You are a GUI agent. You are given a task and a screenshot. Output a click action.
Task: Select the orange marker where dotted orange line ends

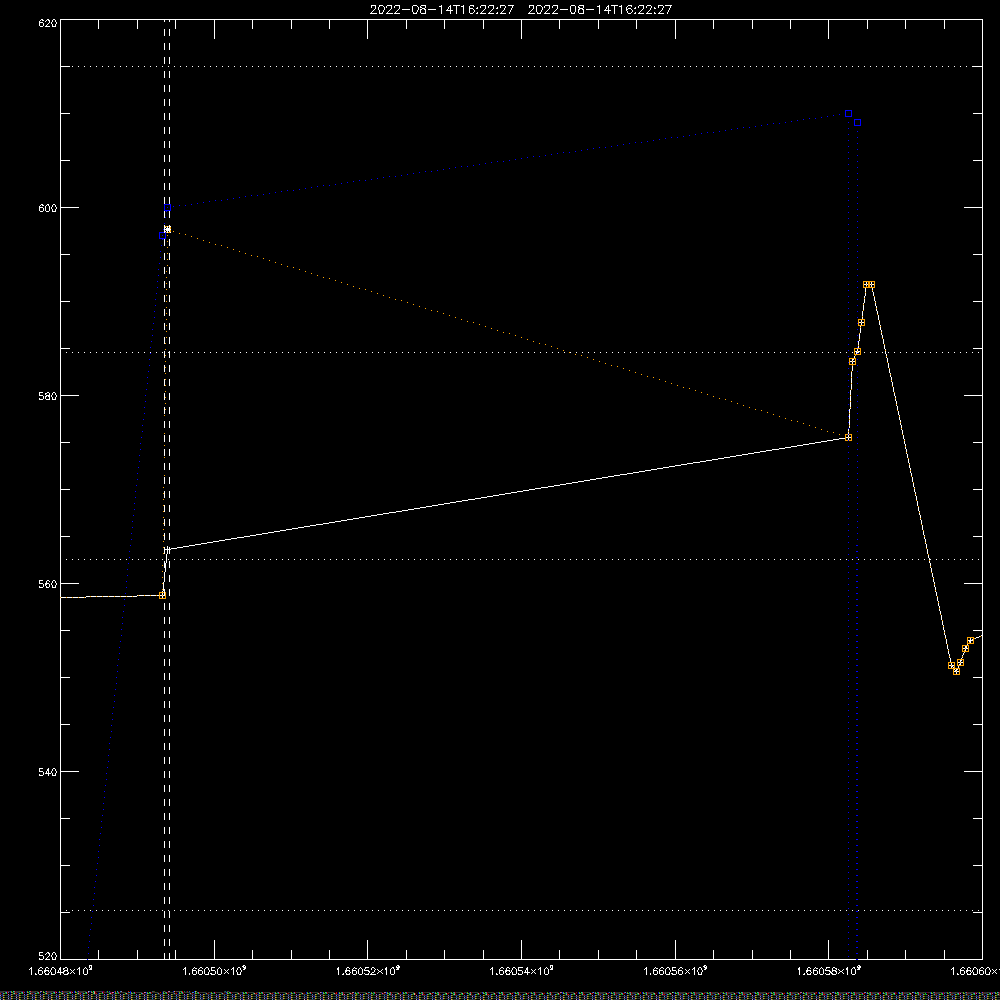848,438
